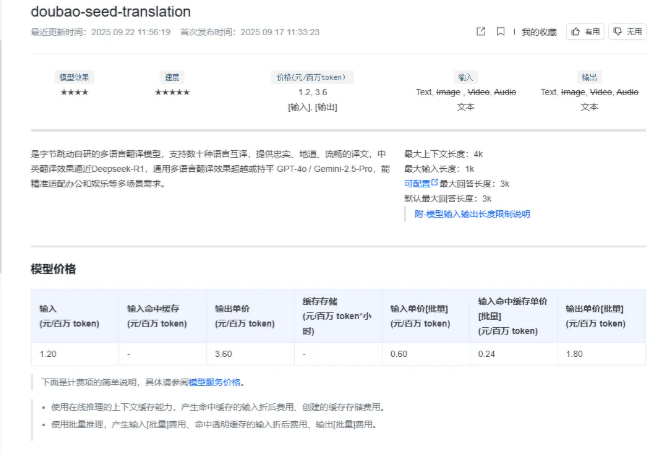Click the 缓存存储 column header

(337, 316)
